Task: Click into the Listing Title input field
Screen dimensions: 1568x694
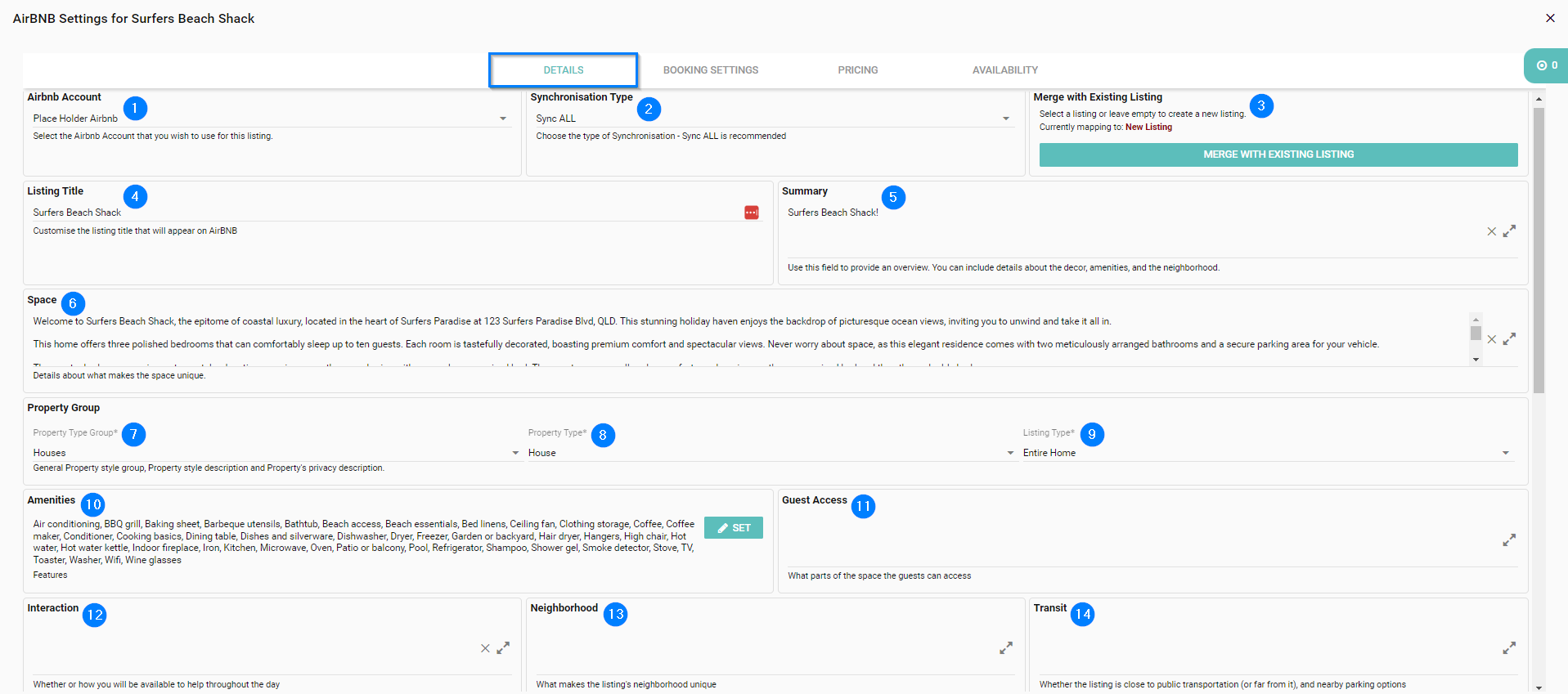Action: 384,213
